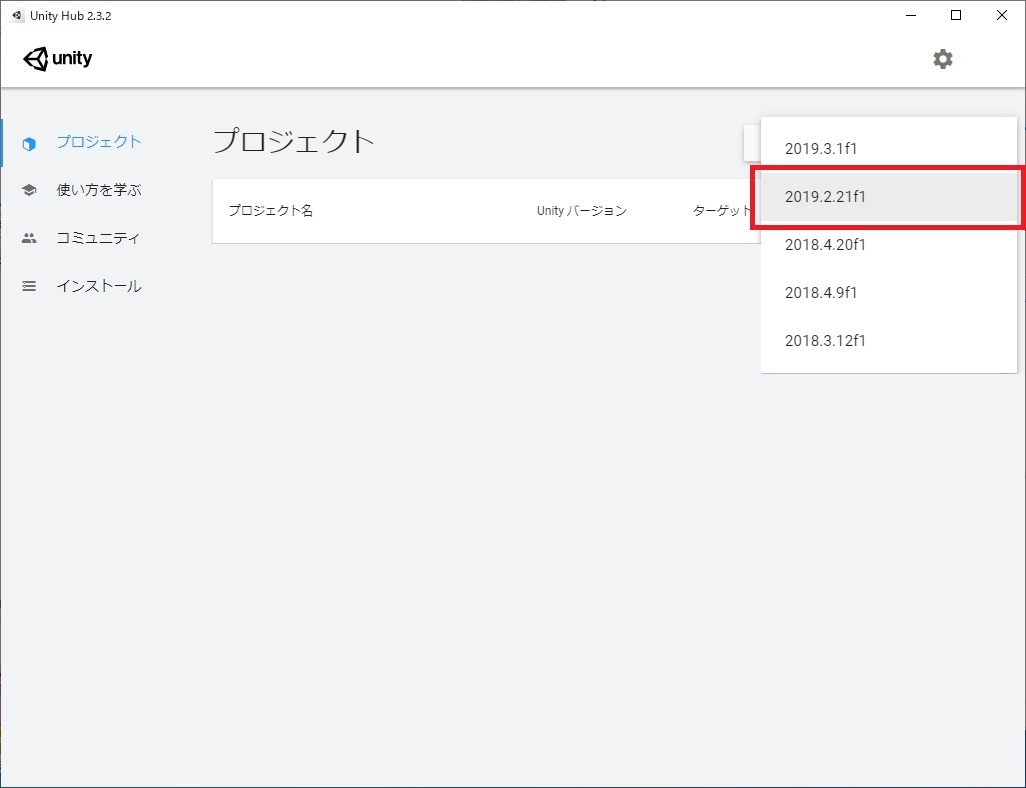The image size is (1026, 788).
Task: Click the blue cube icon beside プロジェクト
Action: (x=29, y=143)
